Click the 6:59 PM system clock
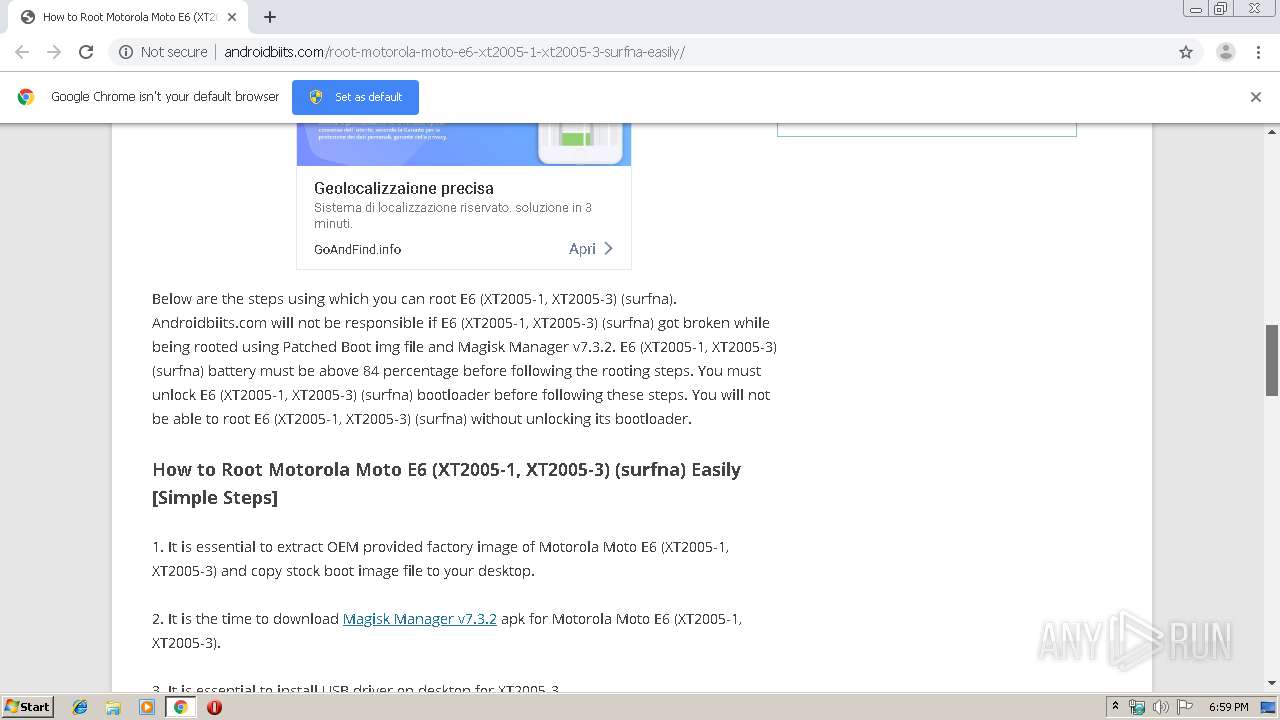Image resolution: width=1280 pixels, height=720 pixels. click(x=1228, y=707)
